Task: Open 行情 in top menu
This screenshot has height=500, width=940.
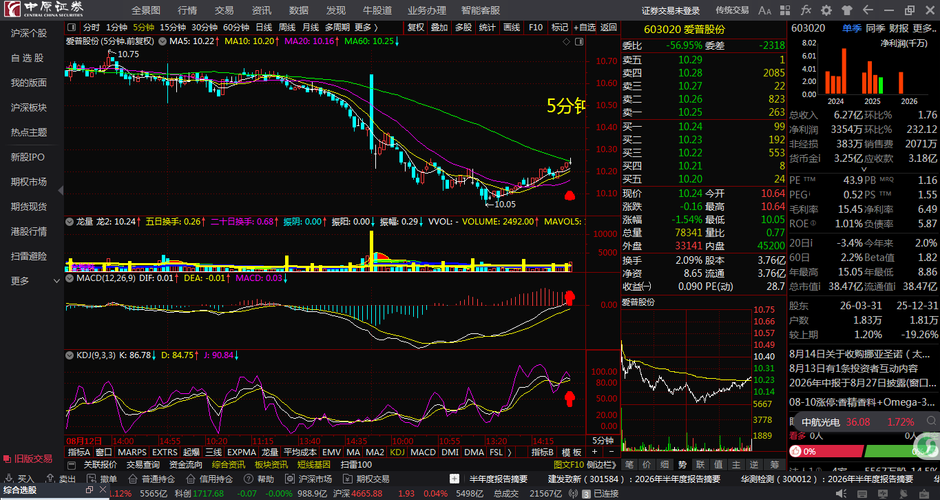Action: [x=187, y=10]
